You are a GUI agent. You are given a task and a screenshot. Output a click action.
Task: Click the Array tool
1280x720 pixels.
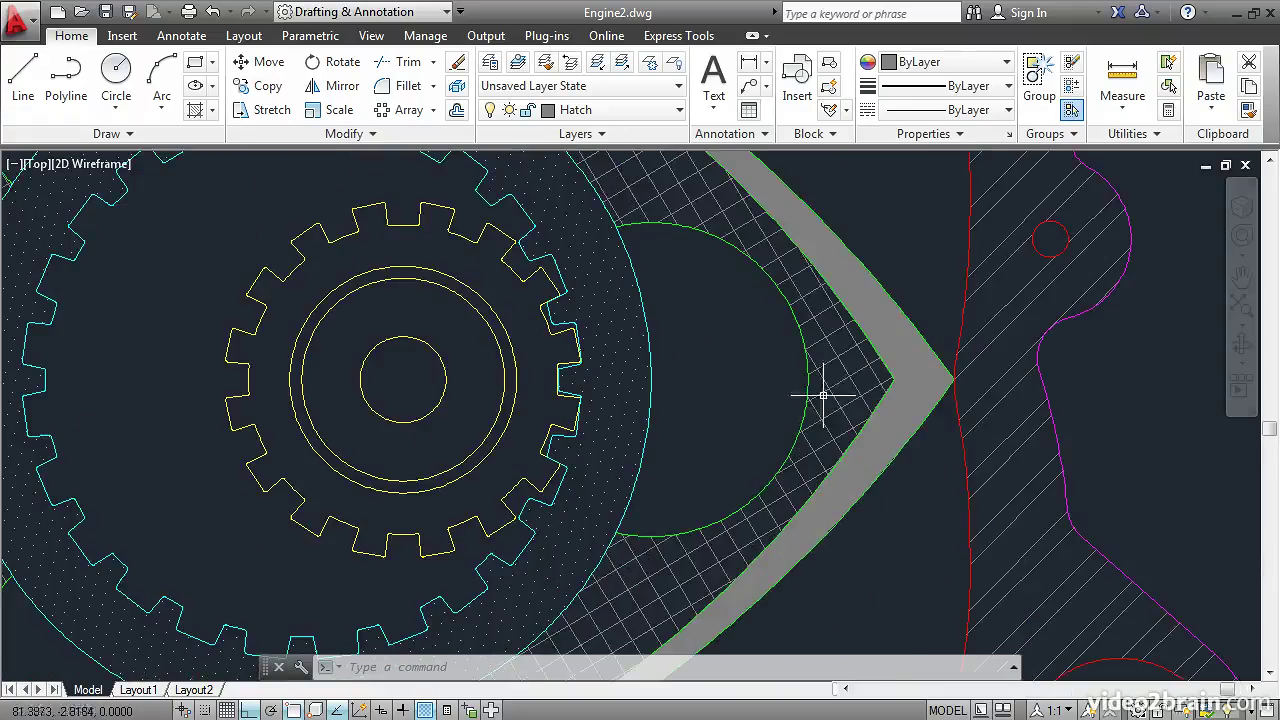(x=398, y=110)
